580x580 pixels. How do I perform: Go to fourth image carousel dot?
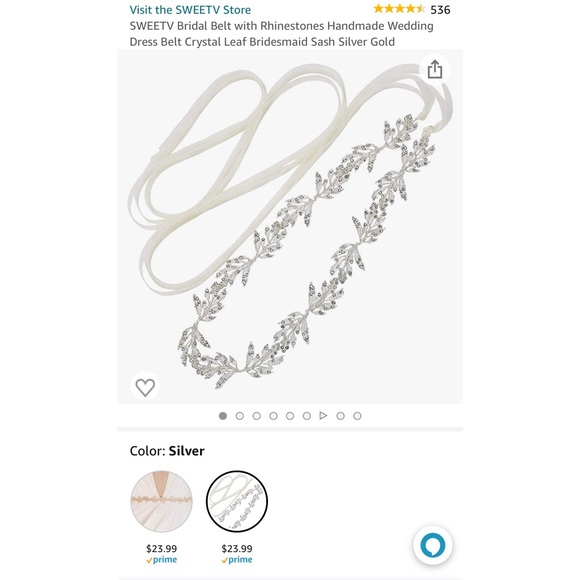(x=273, y=416)
